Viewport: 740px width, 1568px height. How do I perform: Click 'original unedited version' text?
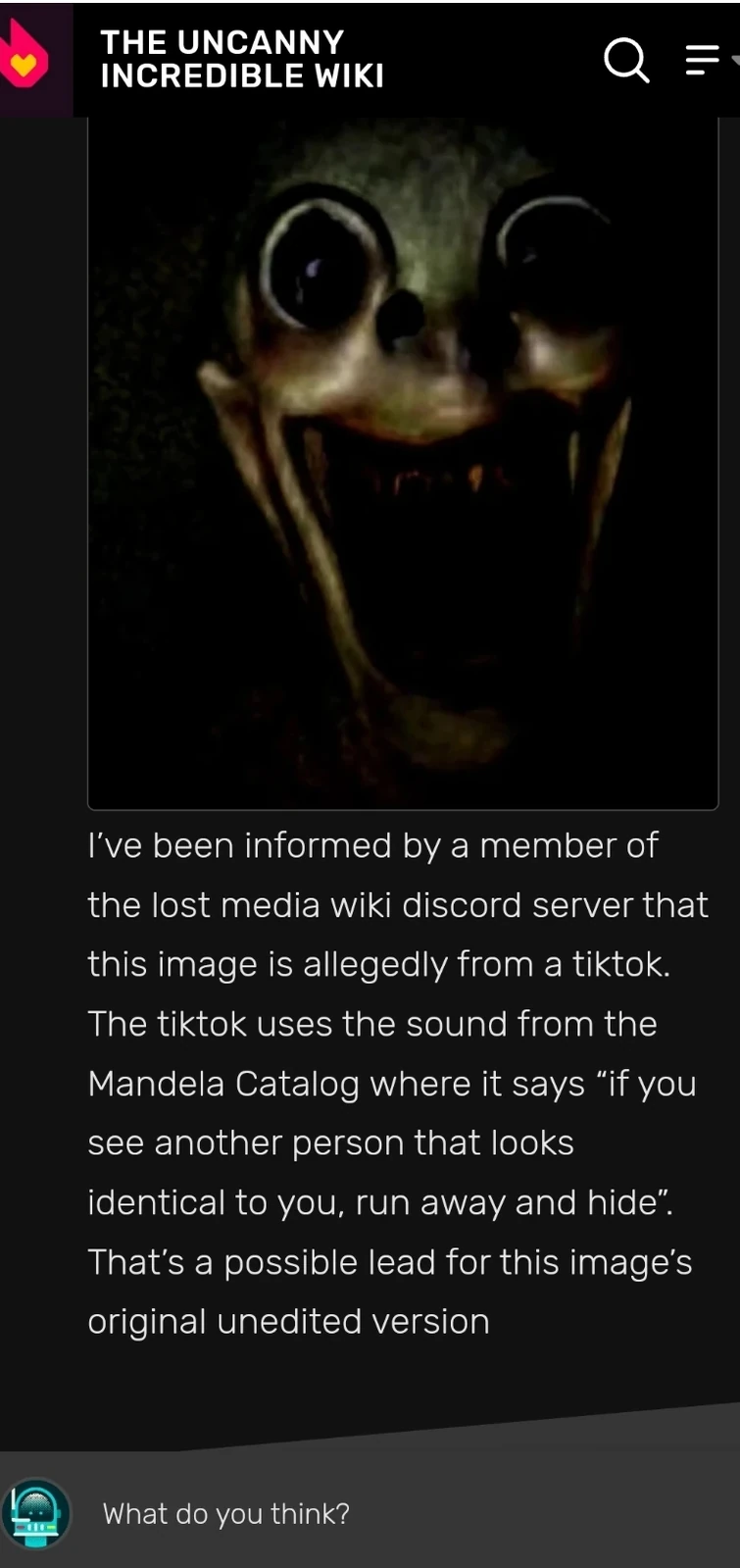click(288, 1322)
